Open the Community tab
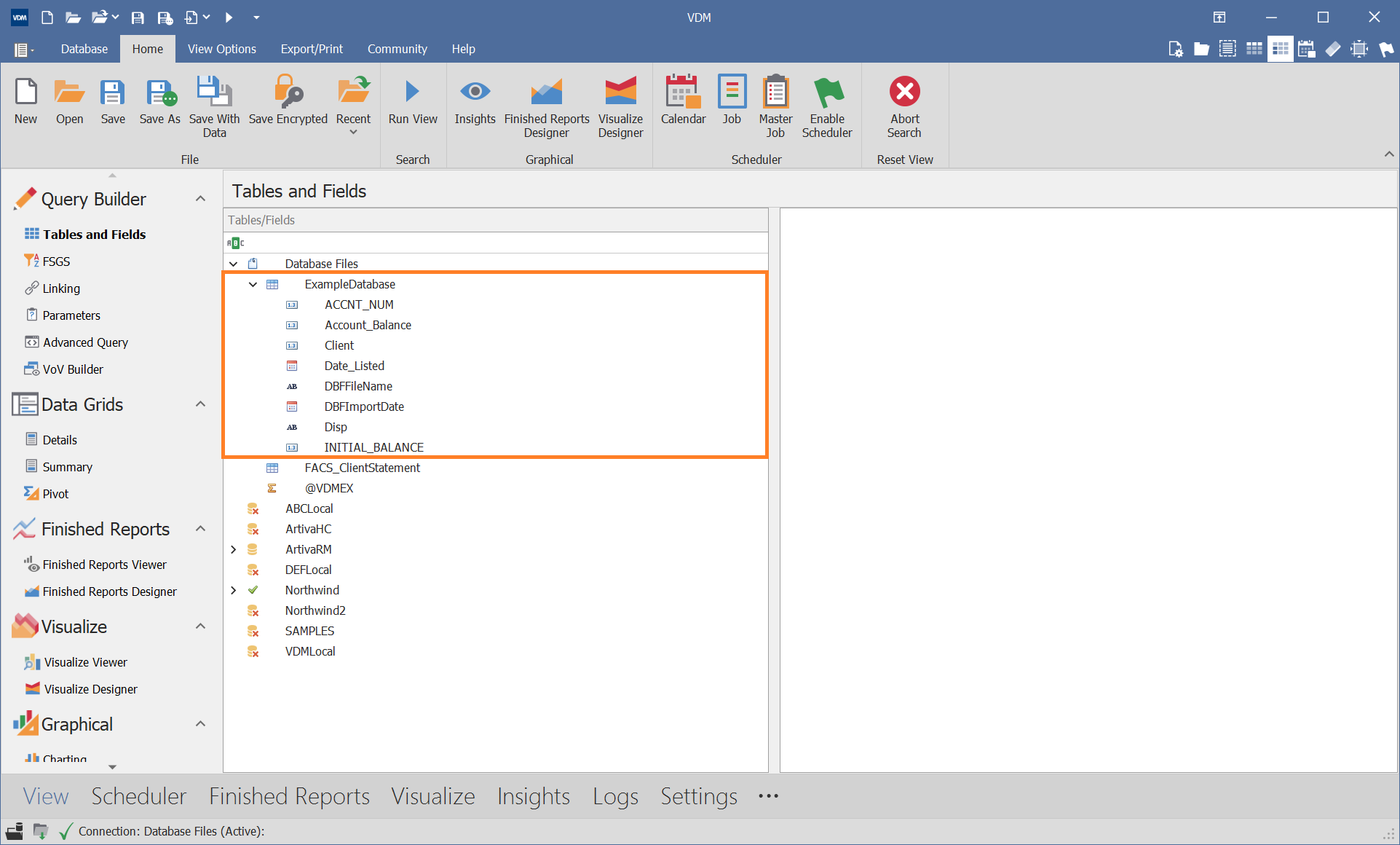The image size is (1400, 845). click(398, 49)
